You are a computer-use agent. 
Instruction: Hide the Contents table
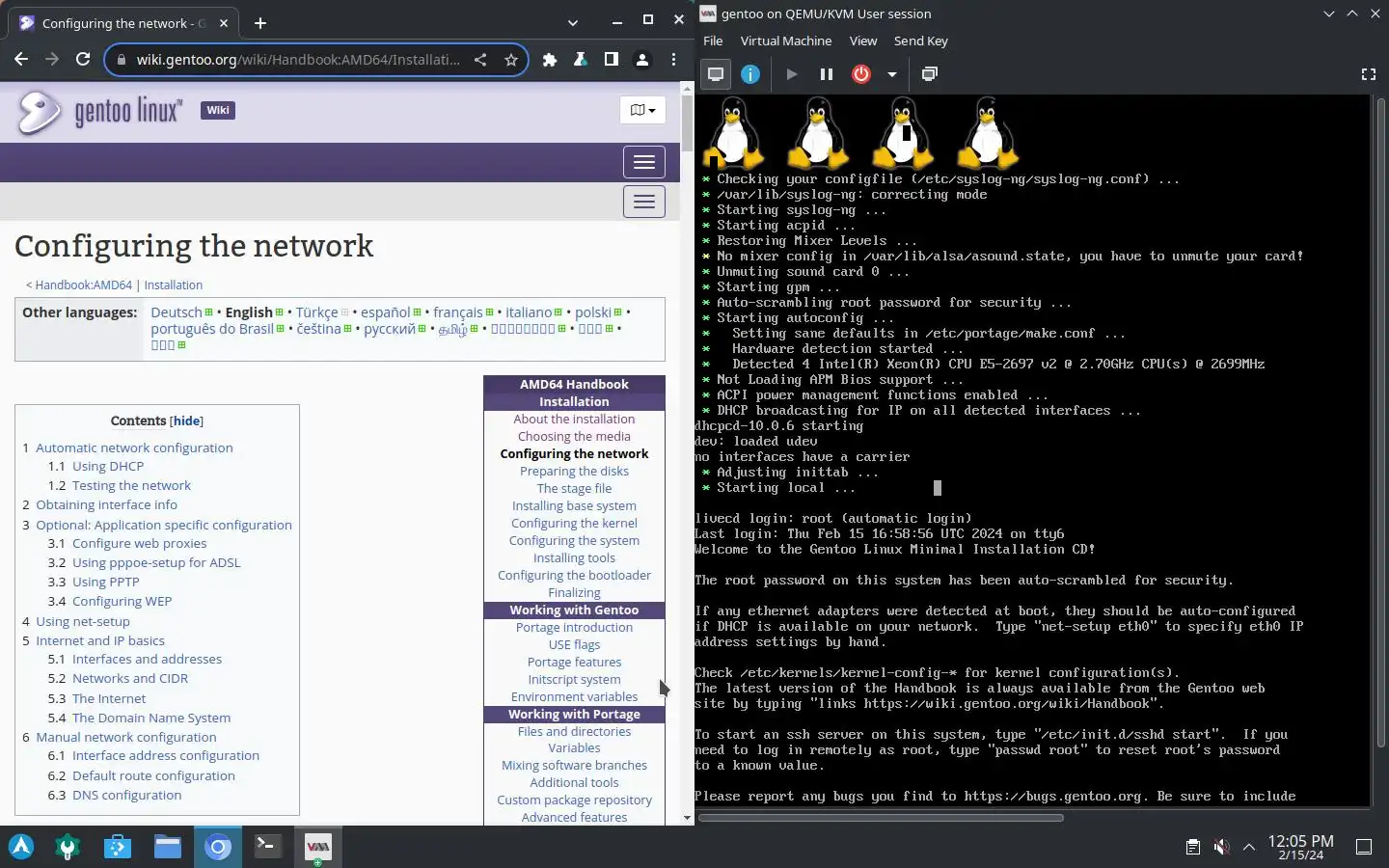pyautogui.click(x=186, y=421)
